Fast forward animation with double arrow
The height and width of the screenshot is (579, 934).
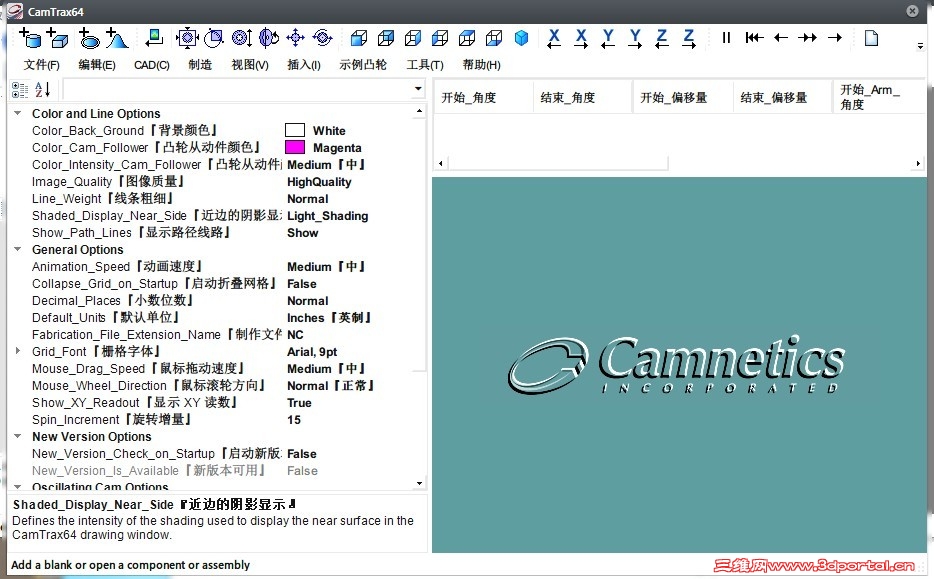click(808, 38)
